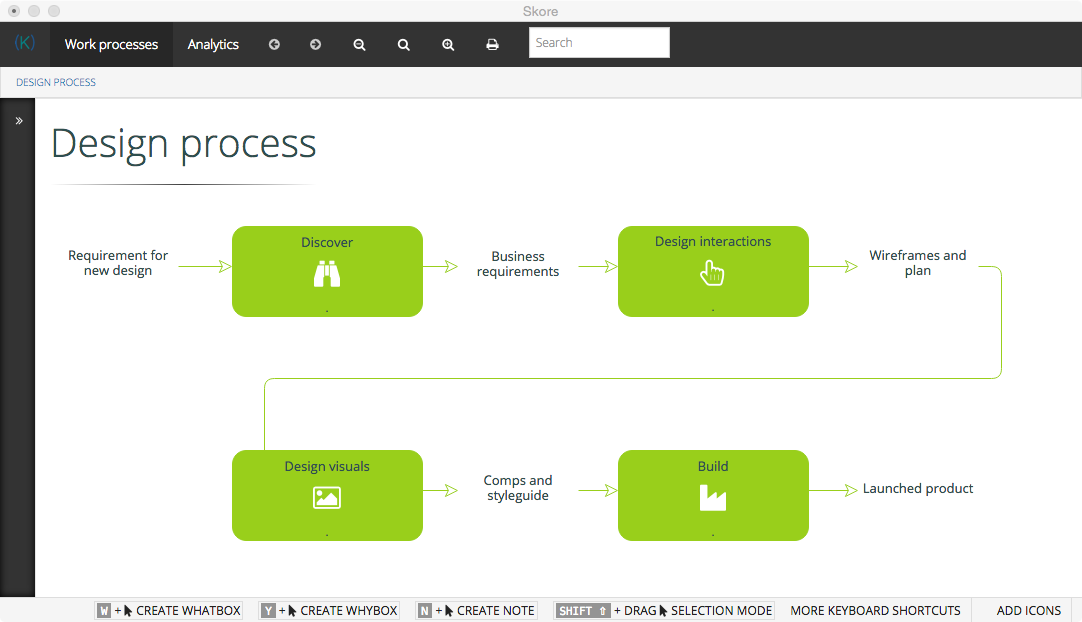Select the Build box title
Viewport: 1082px width, 622px height.
pos(713,467)
